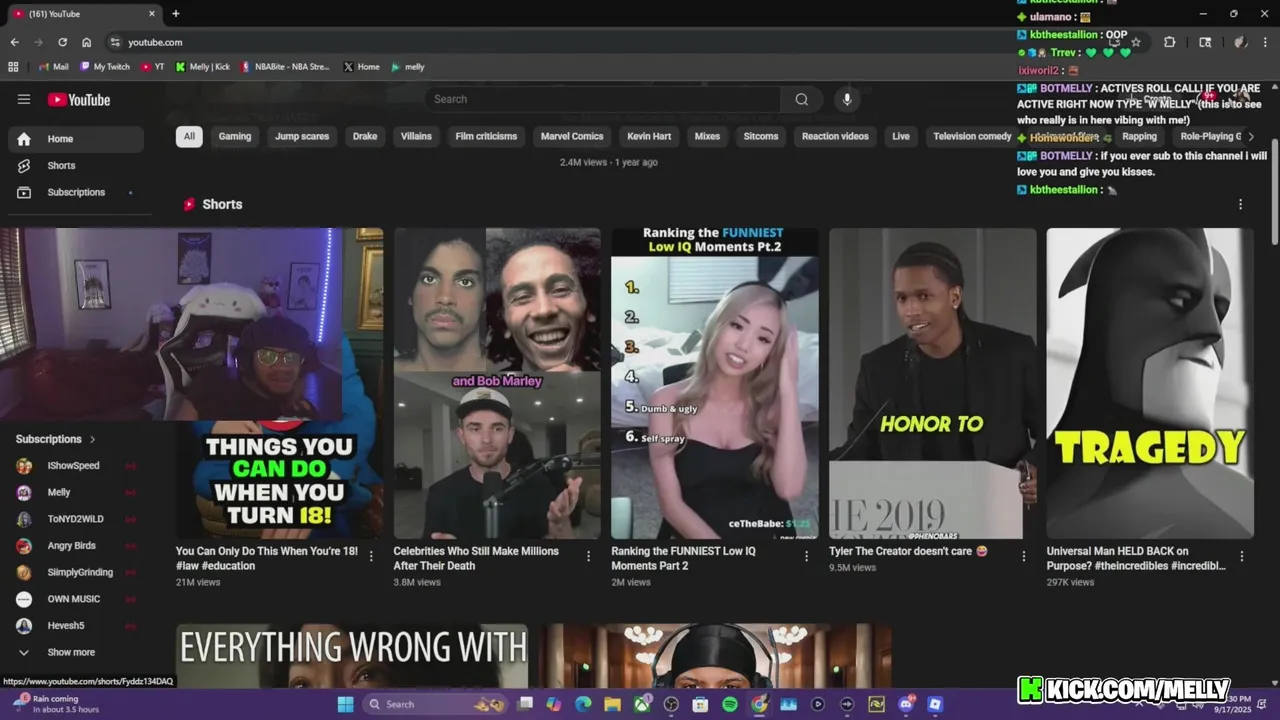
Task: Open File Explorer from the taskbar
Action: tap(612, 704)
